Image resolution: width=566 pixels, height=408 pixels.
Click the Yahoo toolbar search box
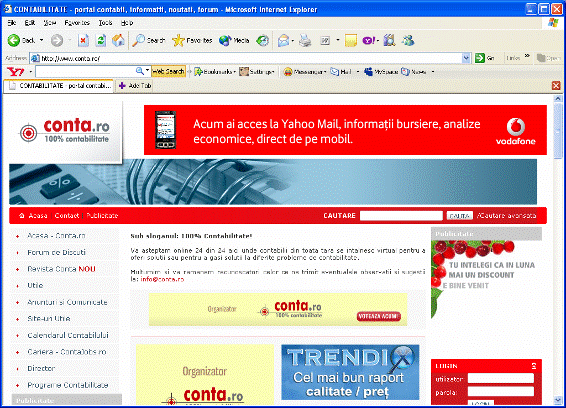85,71
